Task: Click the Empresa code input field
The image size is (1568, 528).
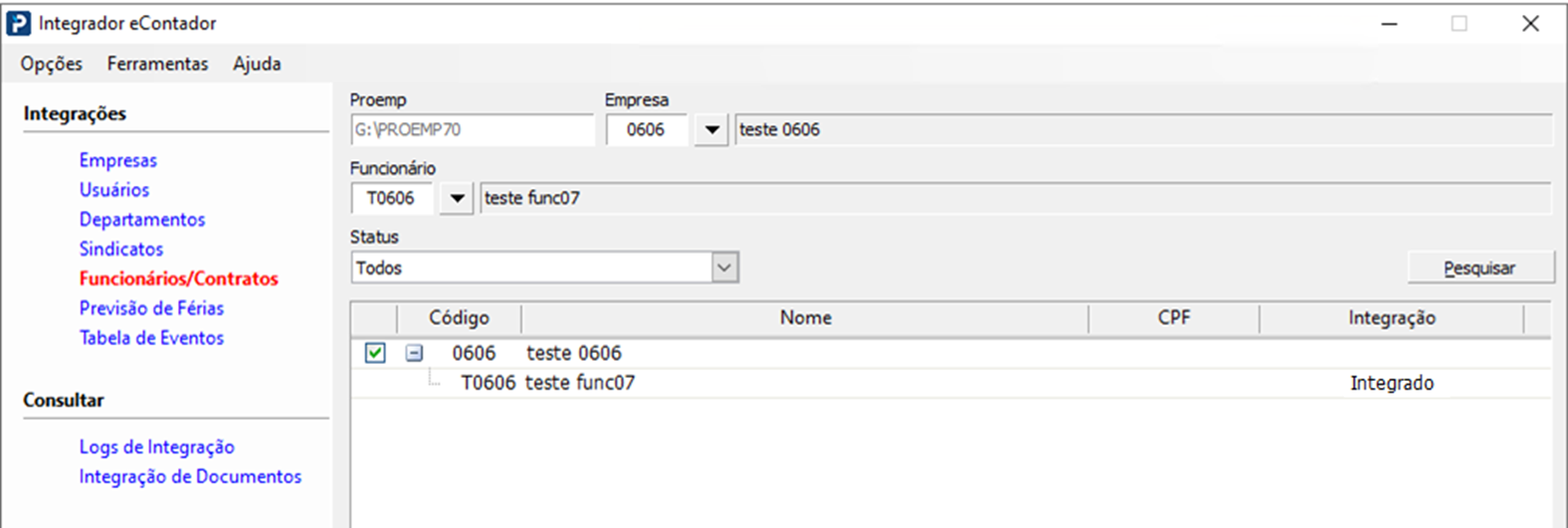Action: pyautogui.click(x=646, y=130)
